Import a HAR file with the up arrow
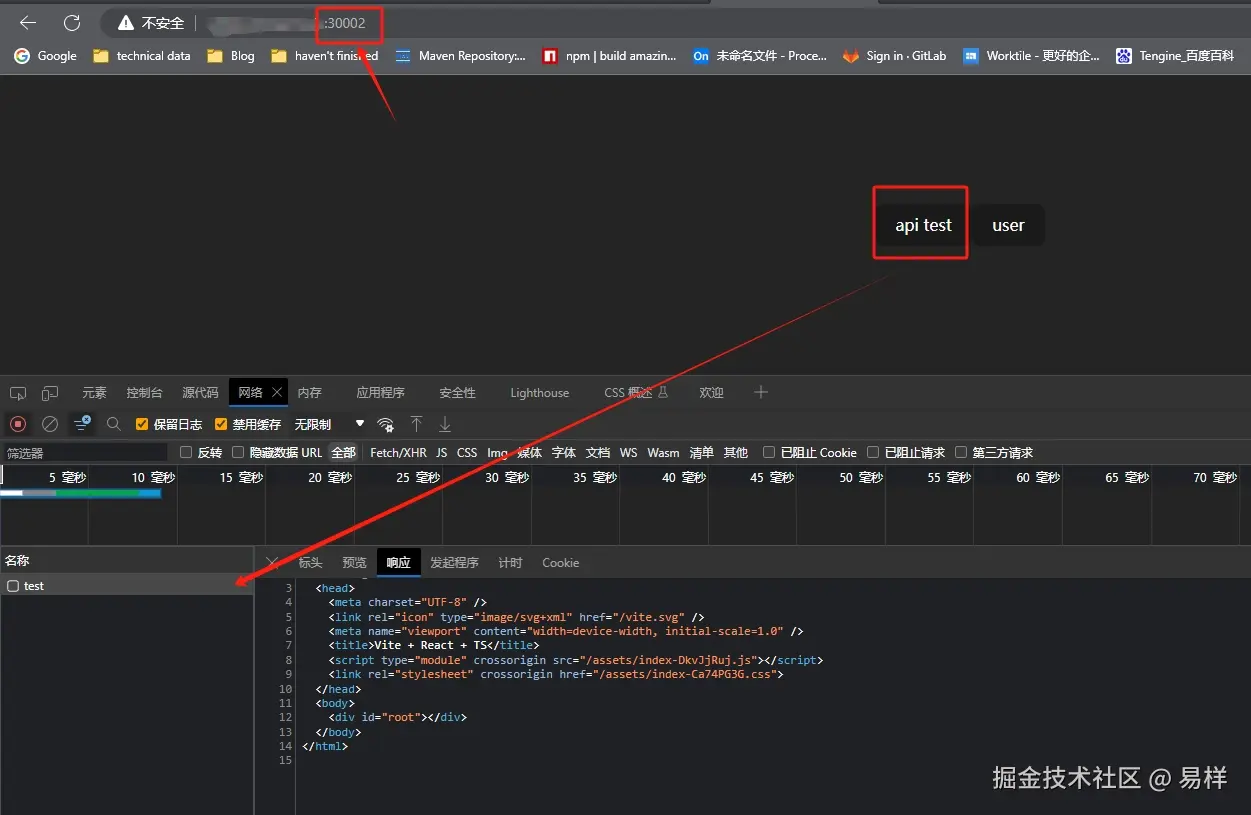 point(416,424)
